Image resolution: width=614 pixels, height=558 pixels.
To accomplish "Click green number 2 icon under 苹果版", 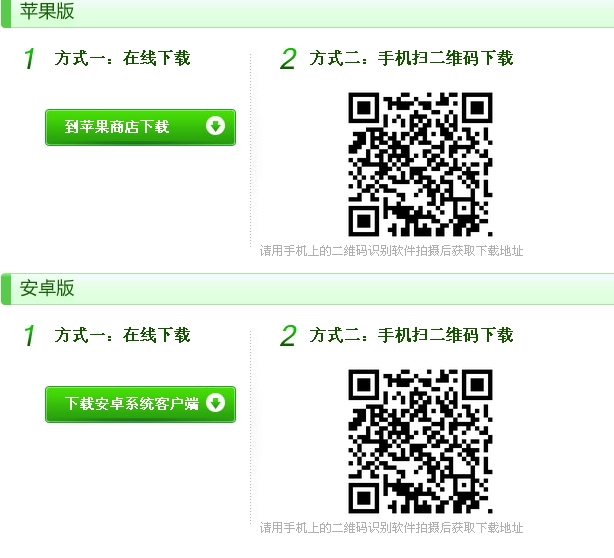I will 288,59.
